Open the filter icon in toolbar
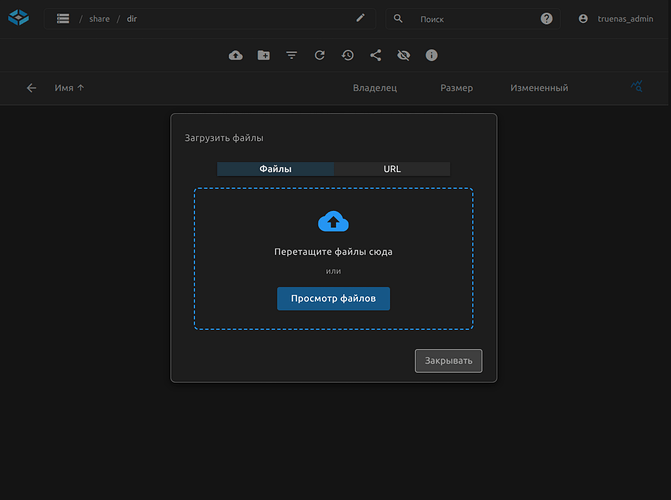Screen dimensions: 671x500 coord(292,55)
